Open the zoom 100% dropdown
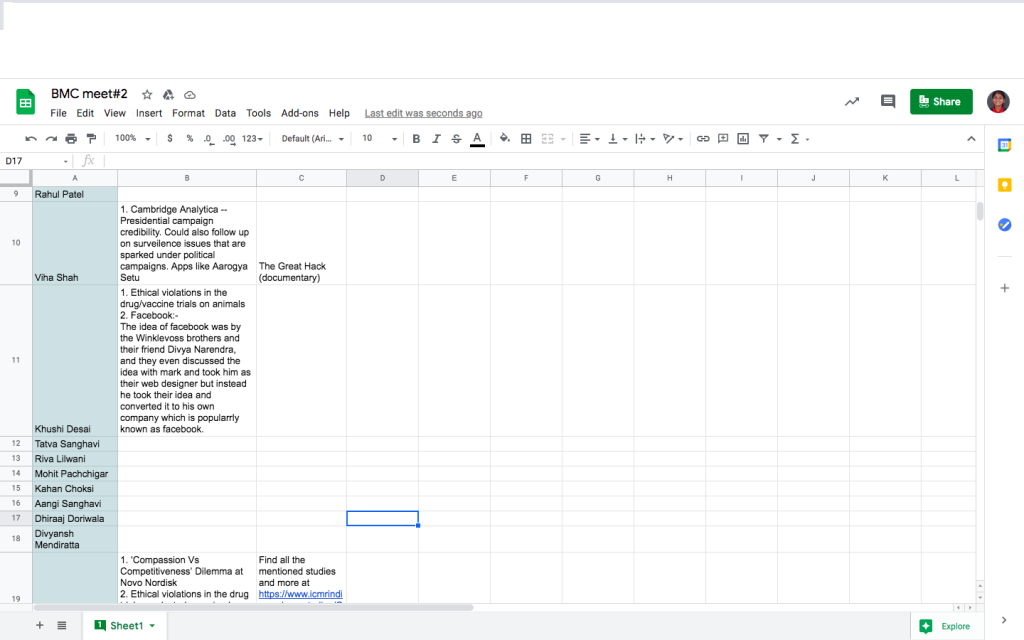The height and width of the screenshot is (640, 1024). 133,138
